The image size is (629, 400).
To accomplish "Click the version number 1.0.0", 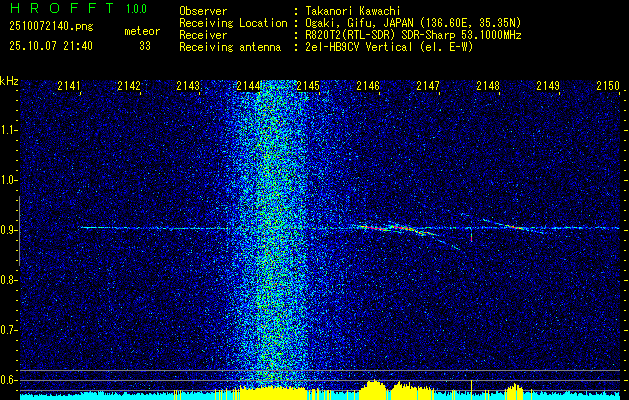I will pyautogui.click(x=136, y=8).
